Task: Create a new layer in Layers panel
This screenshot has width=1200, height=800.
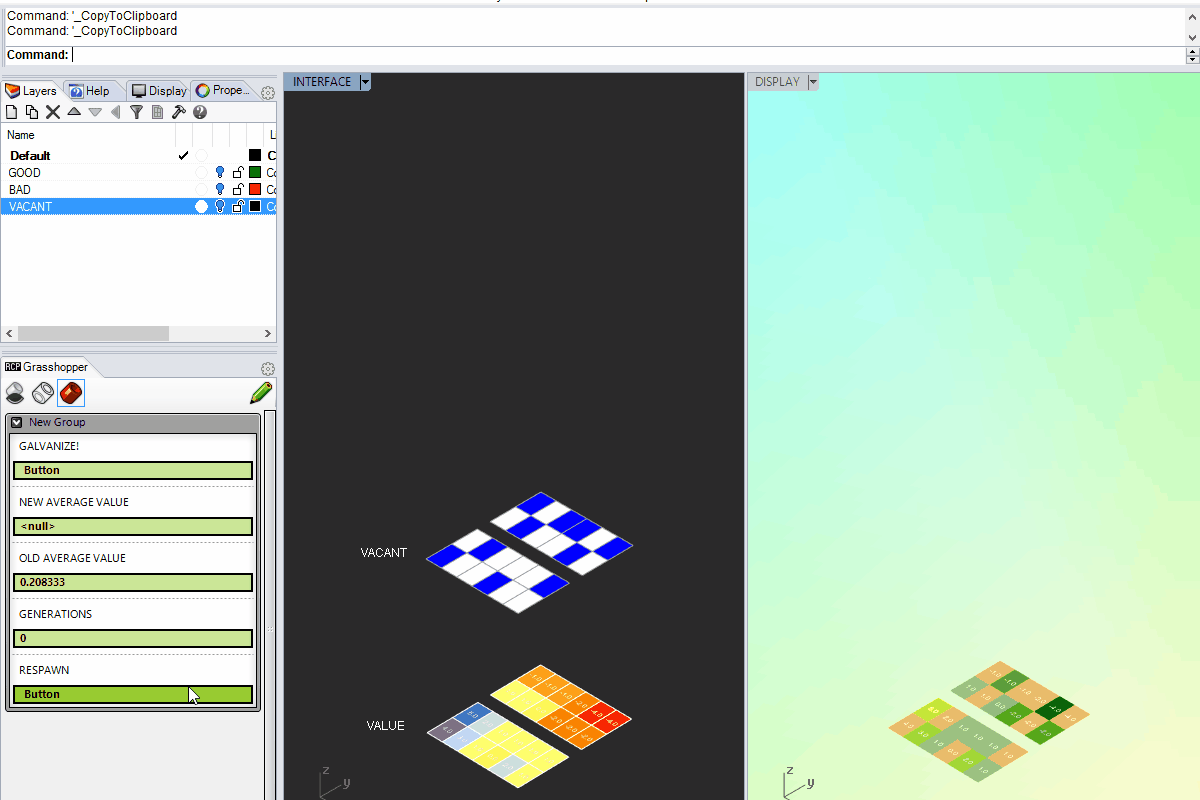Action: coord(12,112)
